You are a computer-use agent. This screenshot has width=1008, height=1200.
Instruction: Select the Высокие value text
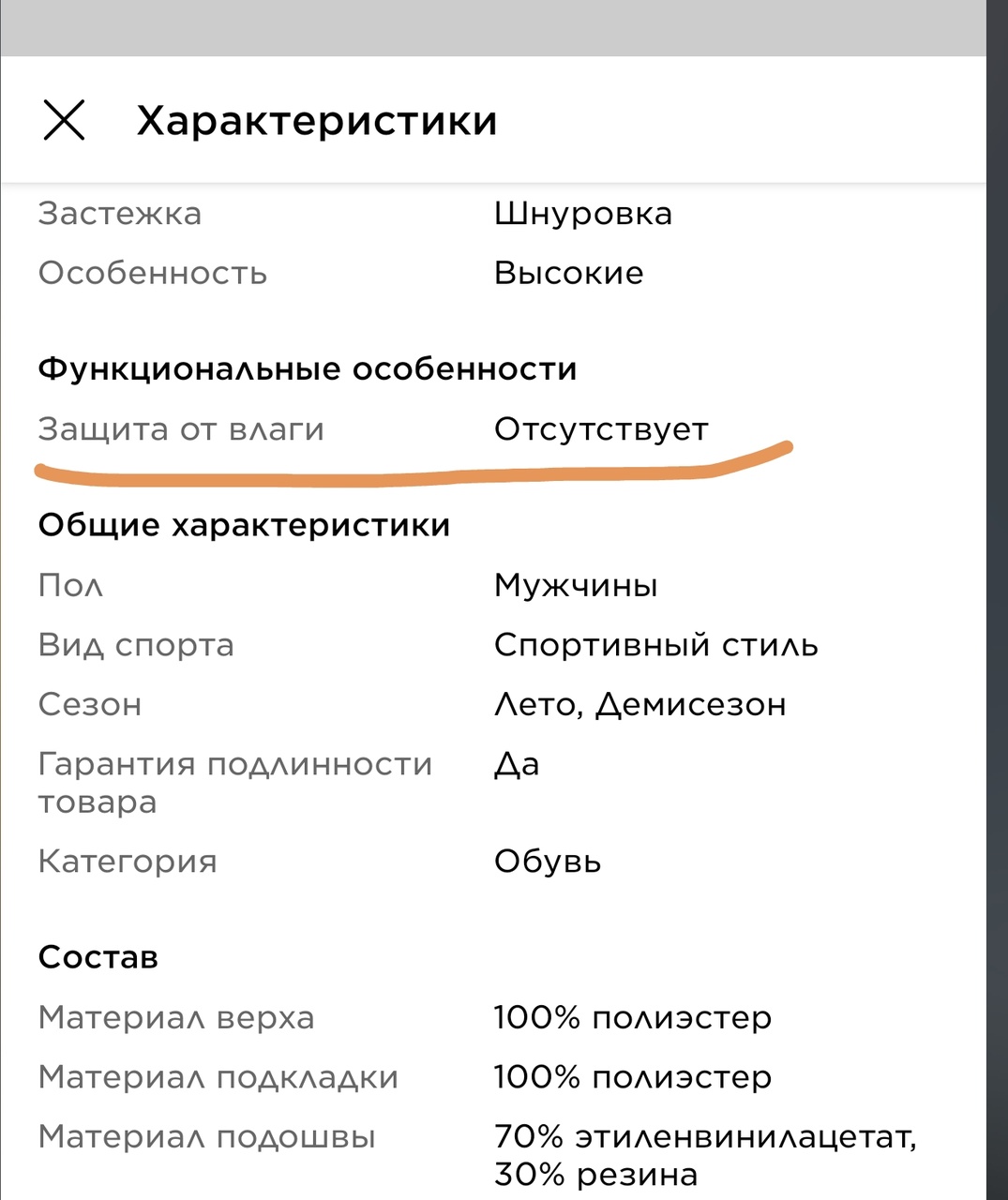point(569,274)
